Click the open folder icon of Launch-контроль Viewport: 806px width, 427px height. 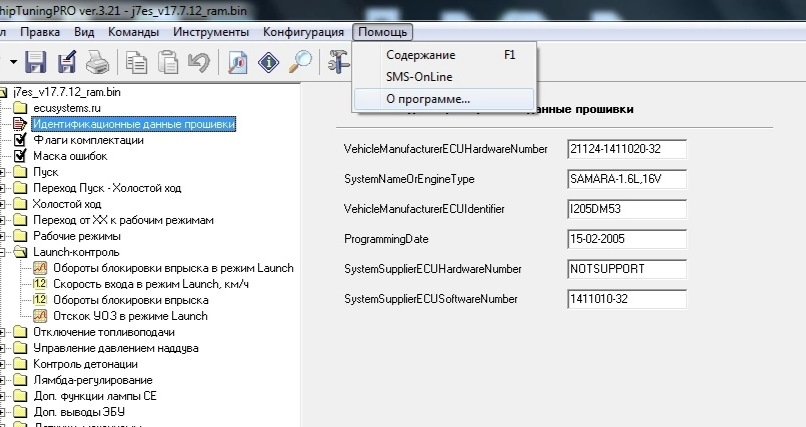(20, 252)
